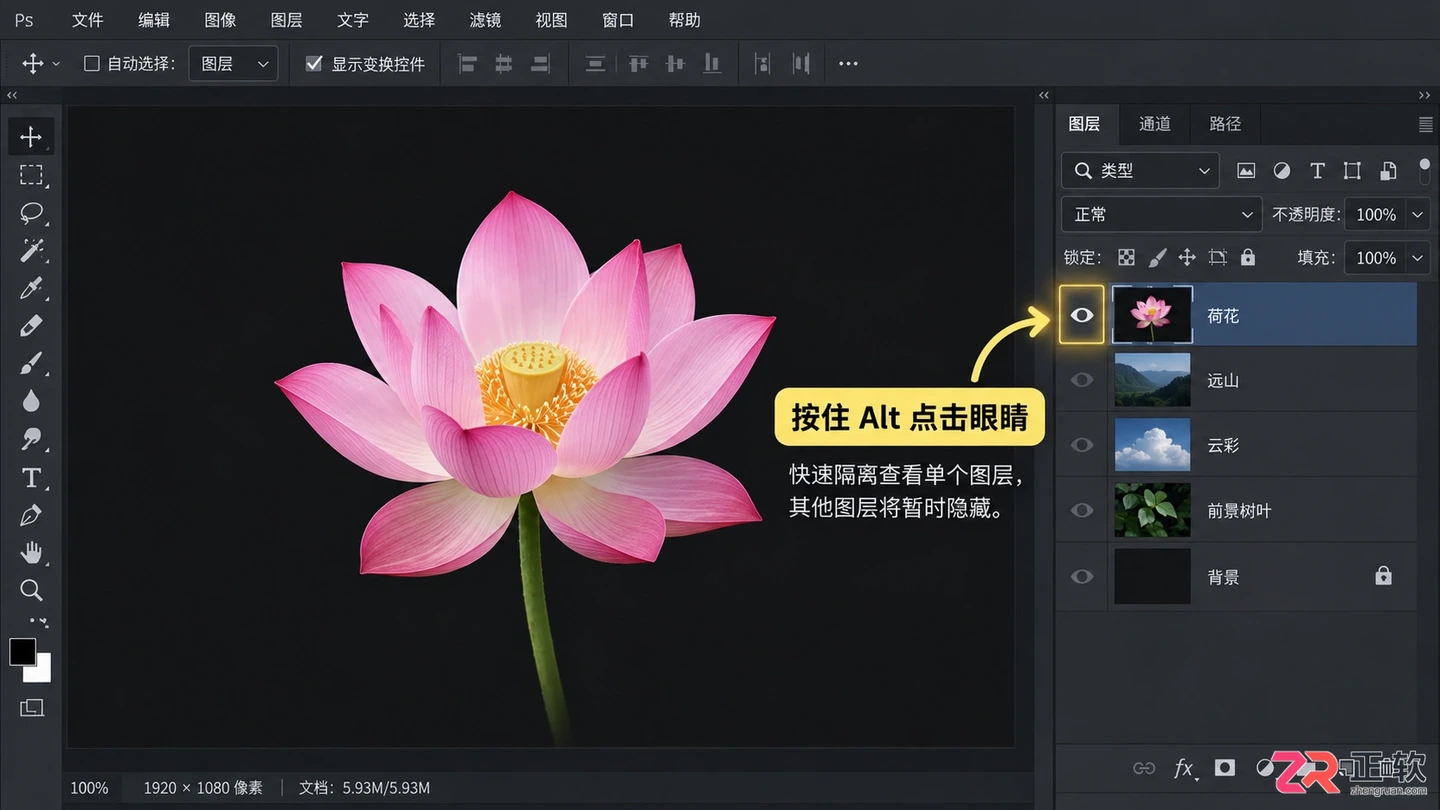
Task: Click the lock all padlock icon
Action: click(1248, 257)
